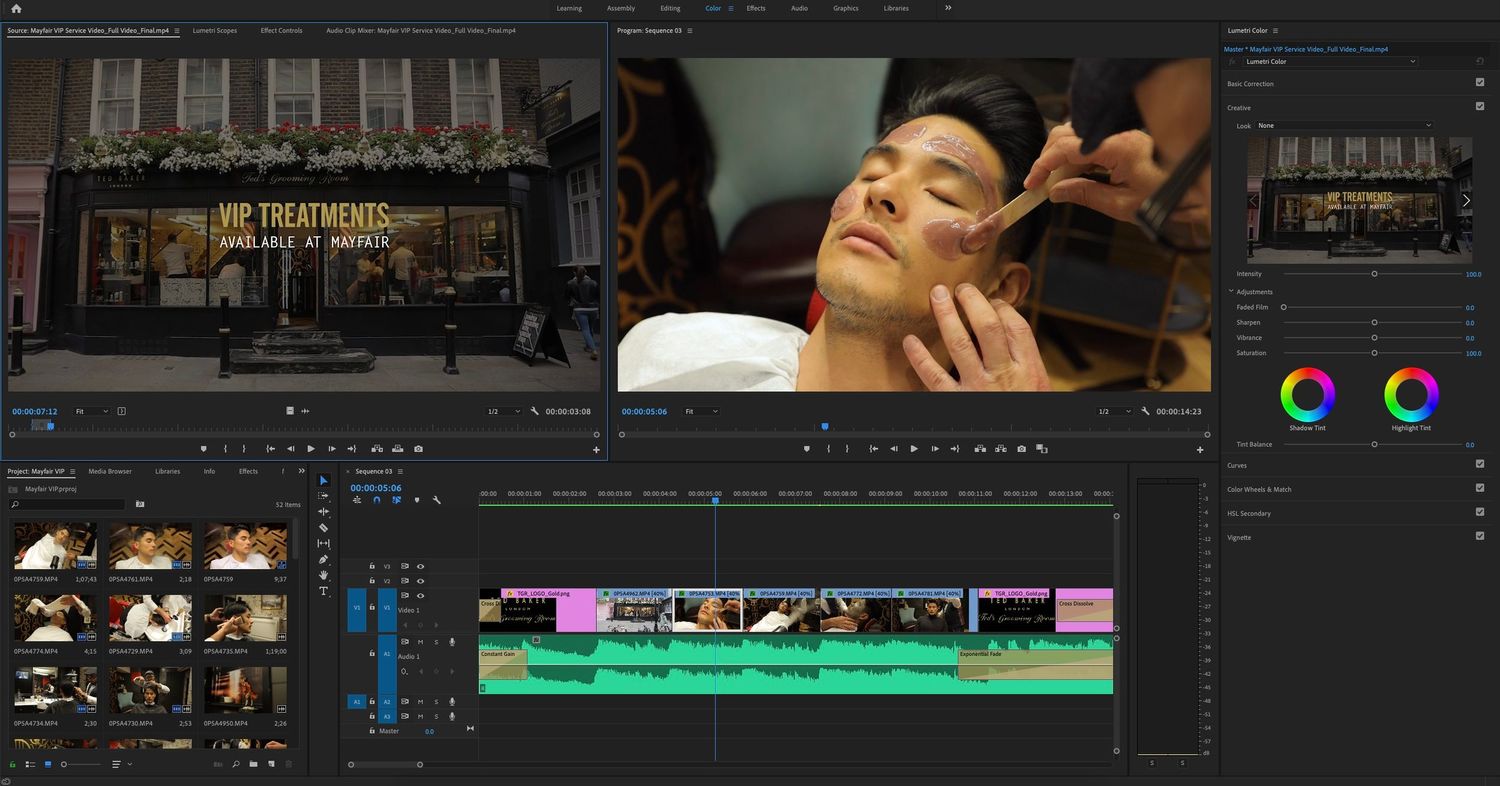Viewport: 1500px width, 786px height.
Task: Play the Program monitor sequence
Action: [914, 449]
